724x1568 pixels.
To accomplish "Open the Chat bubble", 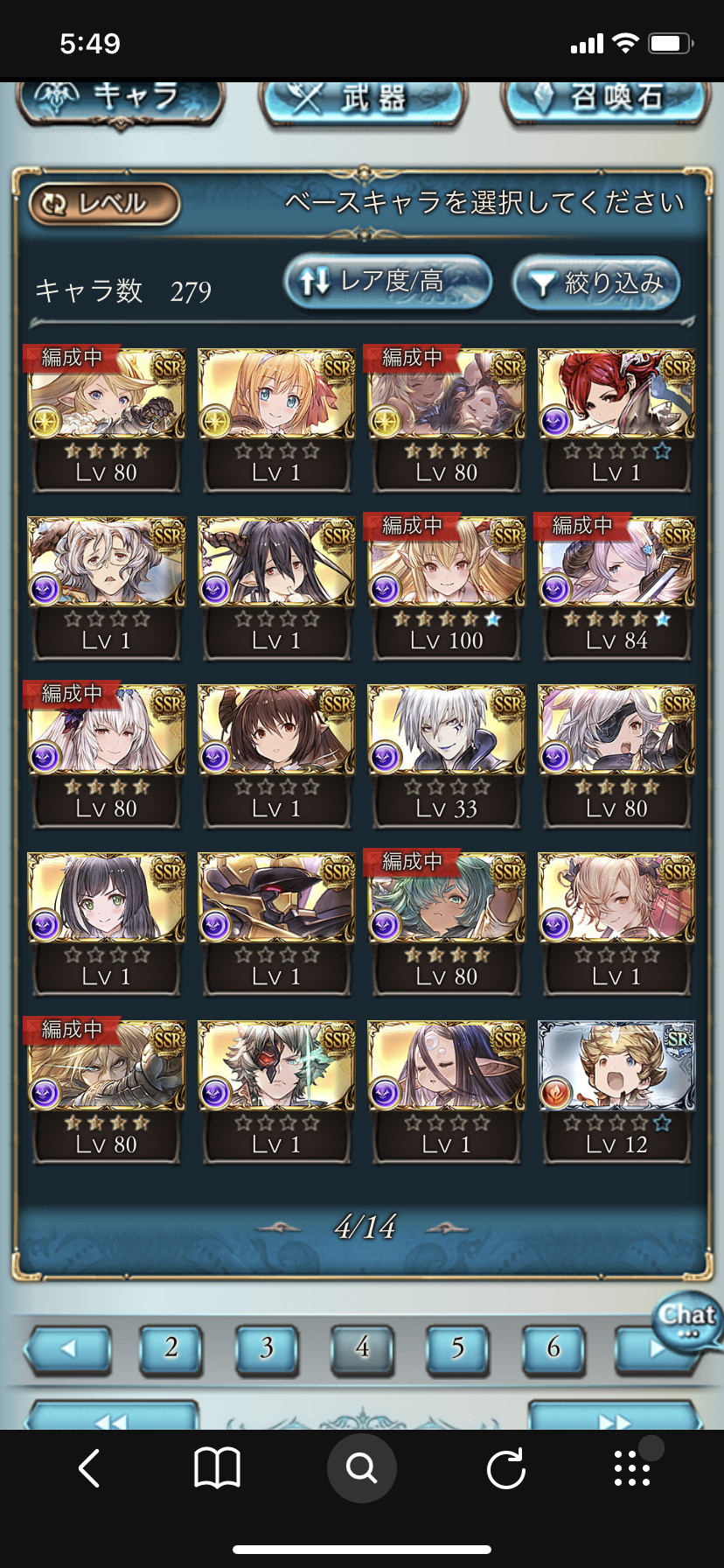I will 687,1320.
